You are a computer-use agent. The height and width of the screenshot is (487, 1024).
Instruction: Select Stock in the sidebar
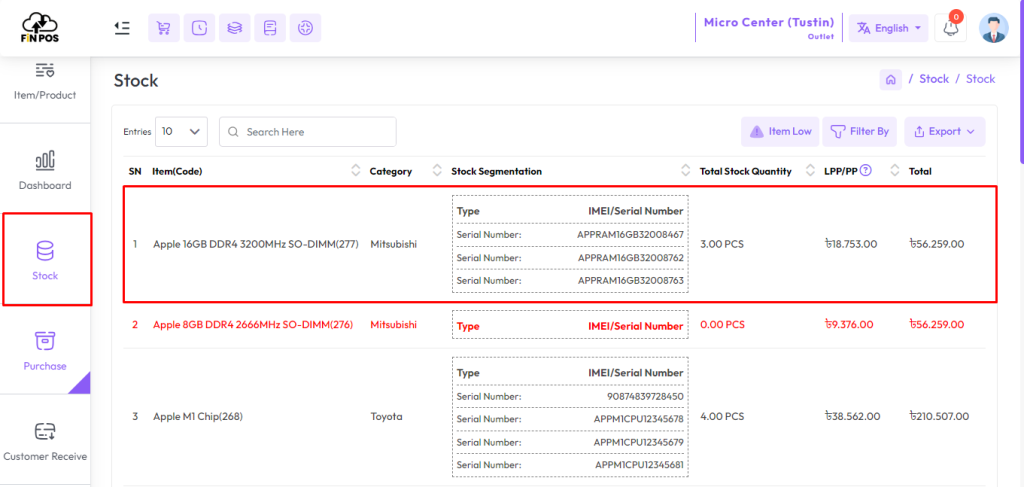click(x=46, y=259)
